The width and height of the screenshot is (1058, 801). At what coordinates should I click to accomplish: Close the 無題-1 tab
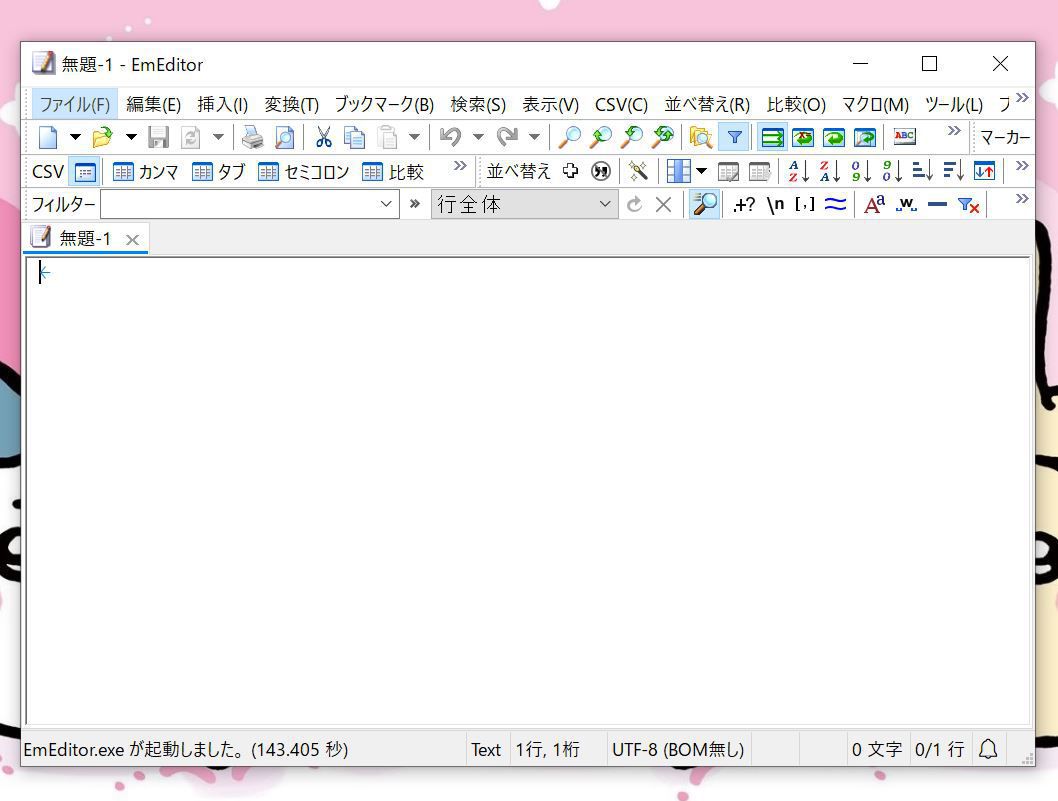[x=132, y=240]
